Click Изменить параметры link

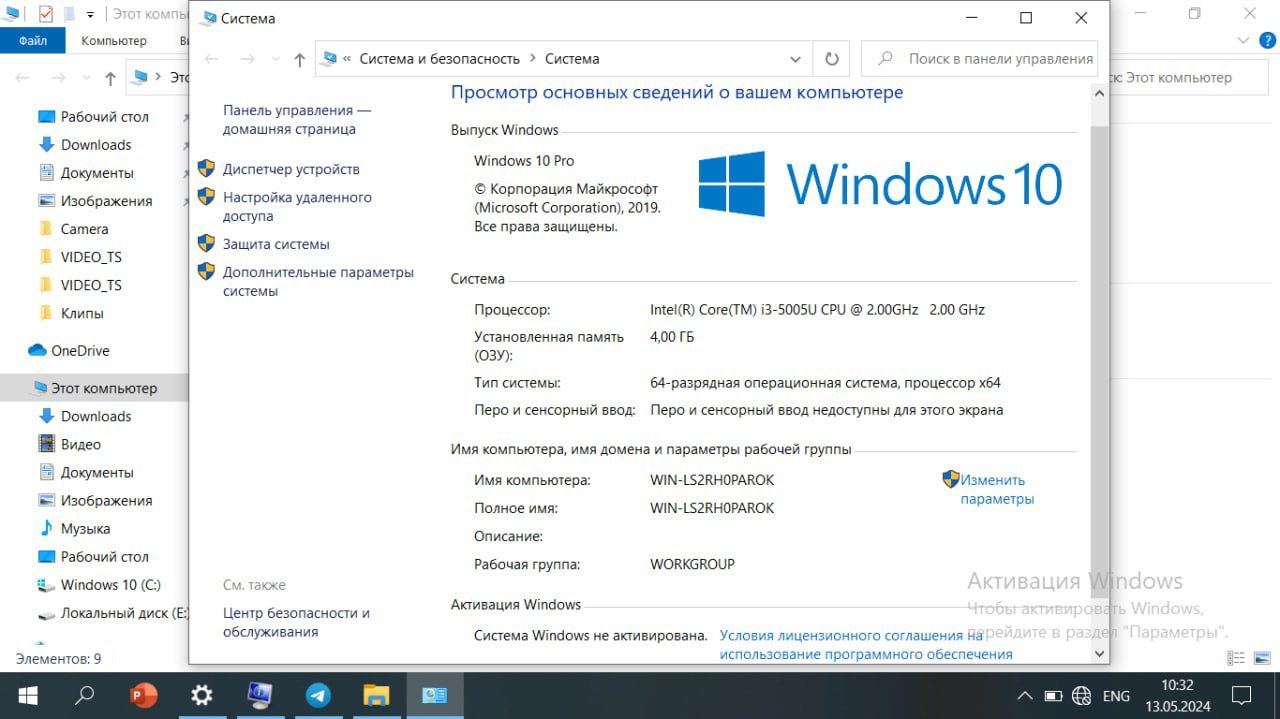[x=997, y=489]
